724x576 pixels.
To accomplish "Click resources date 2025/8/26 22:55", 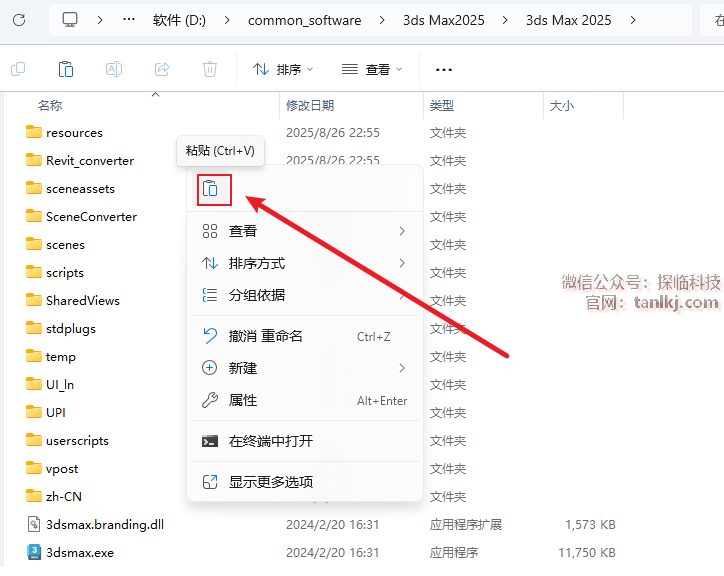I will [x=333, y=133].
